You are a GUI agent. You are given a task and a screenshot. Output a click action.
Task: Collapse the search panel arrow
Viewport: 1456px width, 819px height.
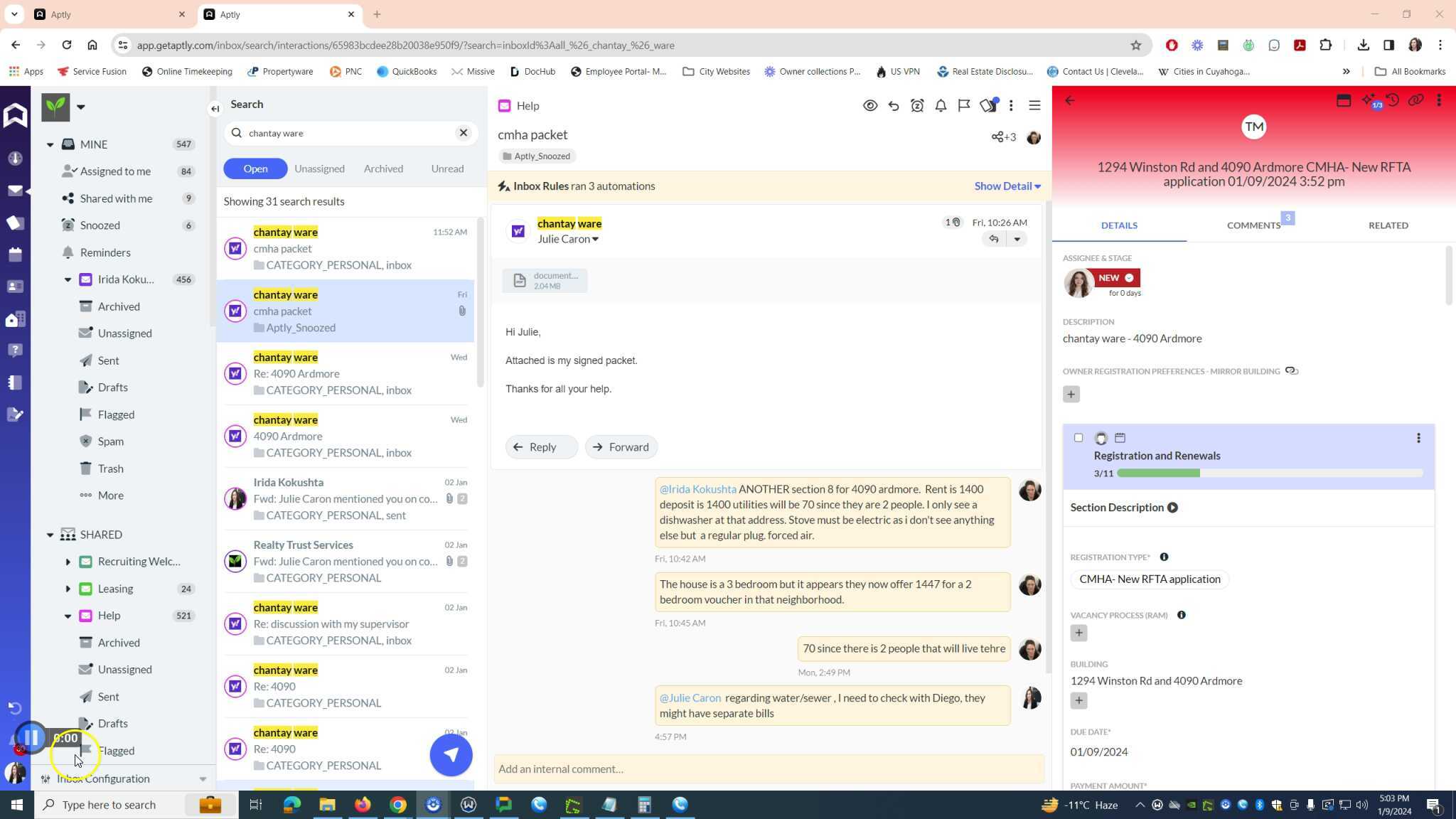click(x=215, y=109)
